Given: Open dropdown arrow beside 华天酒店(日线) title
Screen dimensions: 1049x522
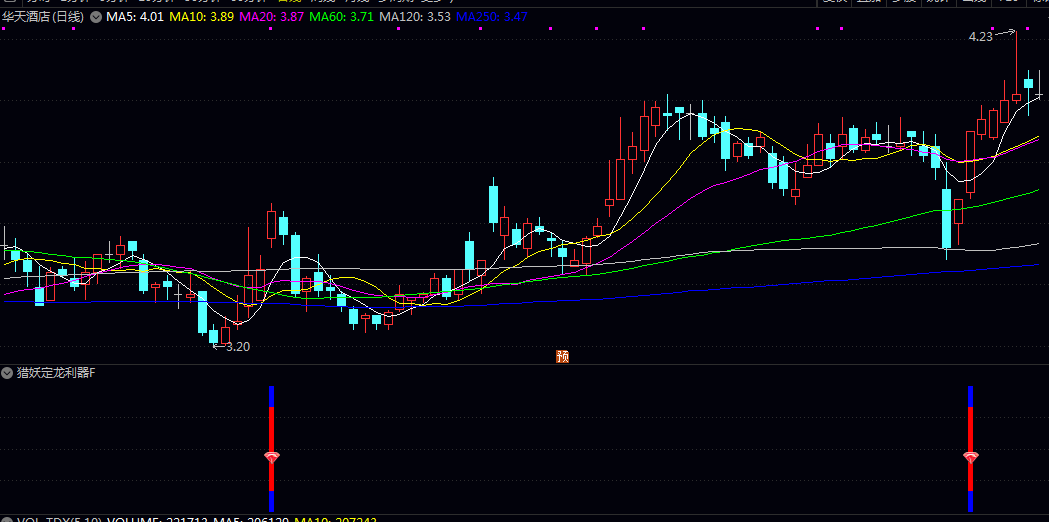Looking at the screenshot, I should click(x=96, y=17).
